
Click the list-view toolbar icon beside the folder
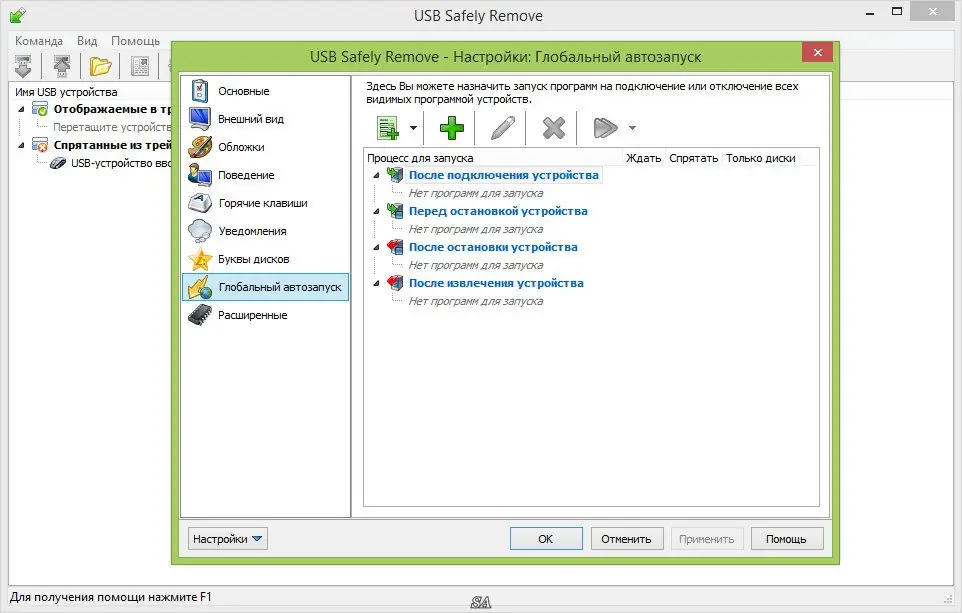pos(140,66)
